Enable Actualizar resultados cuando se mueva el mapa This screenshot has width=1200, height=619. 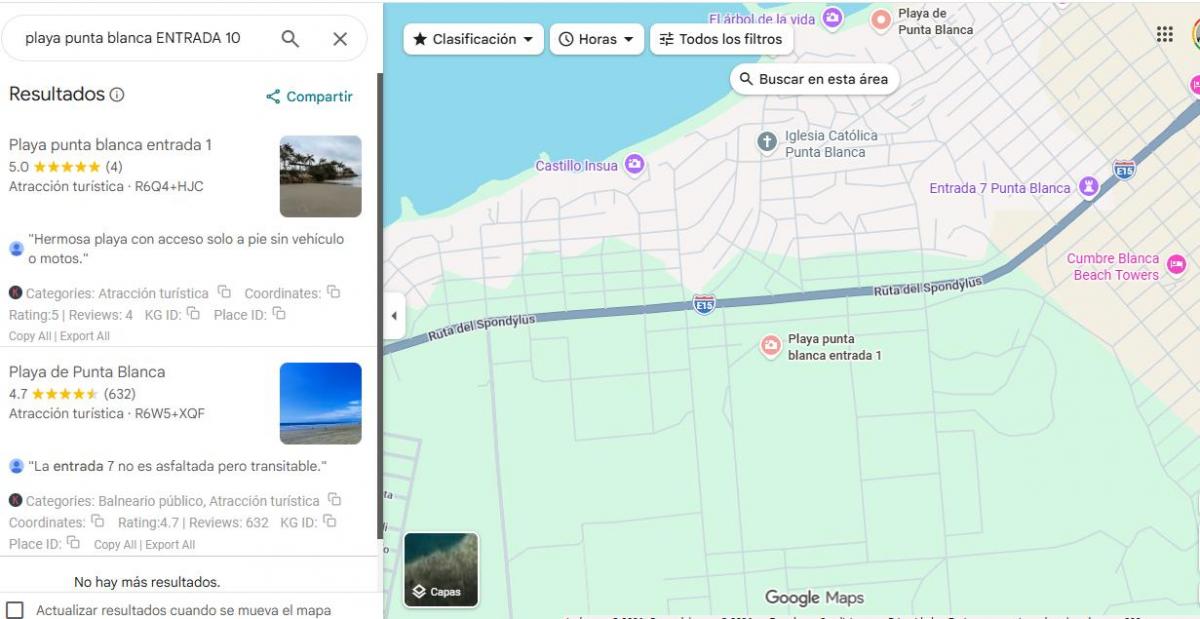15,610
